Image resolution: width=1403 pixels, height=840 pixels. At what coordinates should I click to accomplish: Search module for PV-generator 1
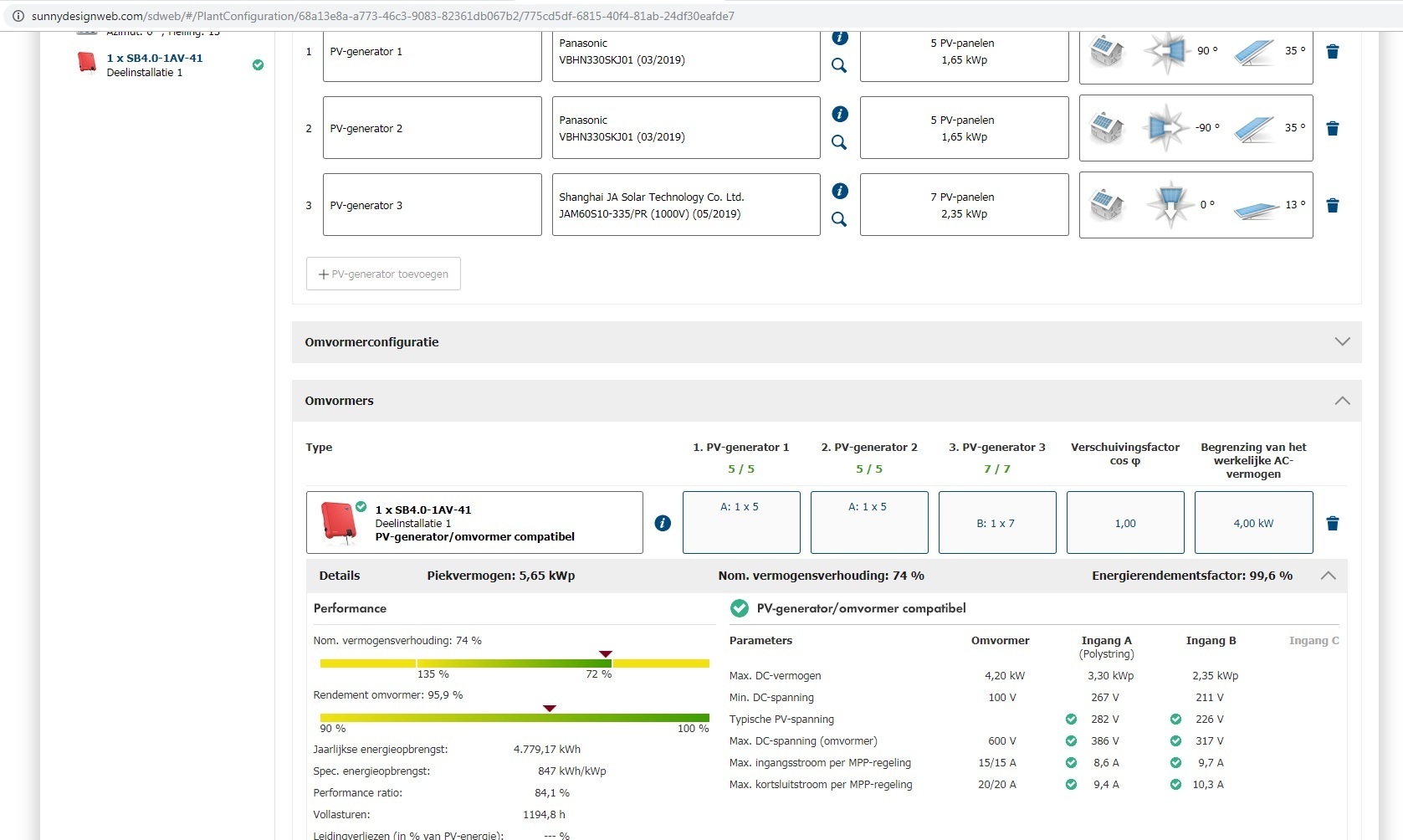(839, 65)
